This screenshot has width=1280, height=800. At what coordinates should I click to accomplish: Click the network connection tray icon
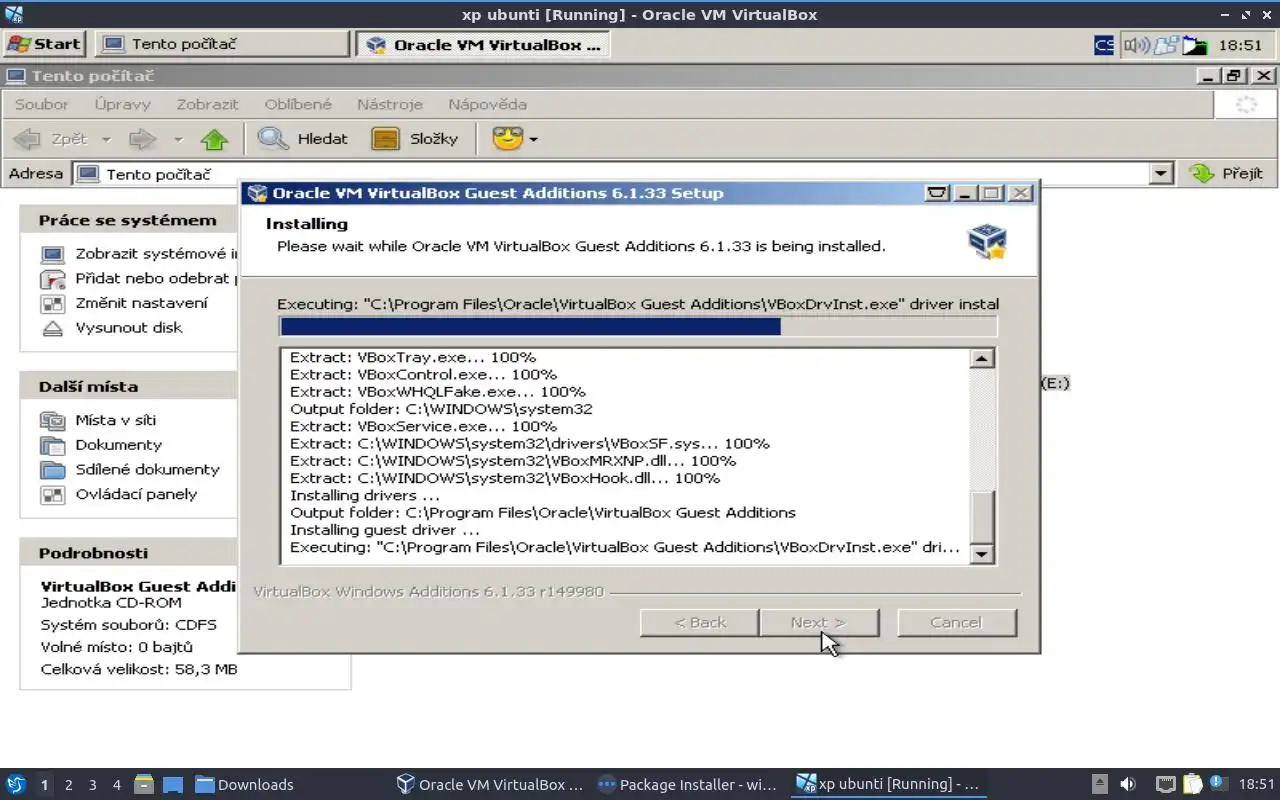point(1166,45)
